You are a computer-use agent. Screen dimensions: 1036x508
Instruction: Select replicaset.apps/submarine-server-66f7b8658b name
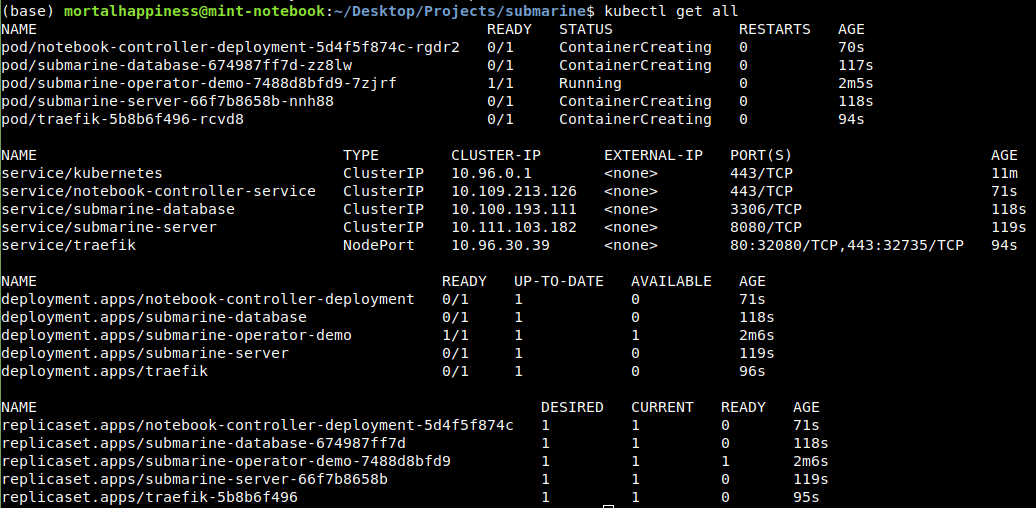pyautogui.click(x=195, y=479)
